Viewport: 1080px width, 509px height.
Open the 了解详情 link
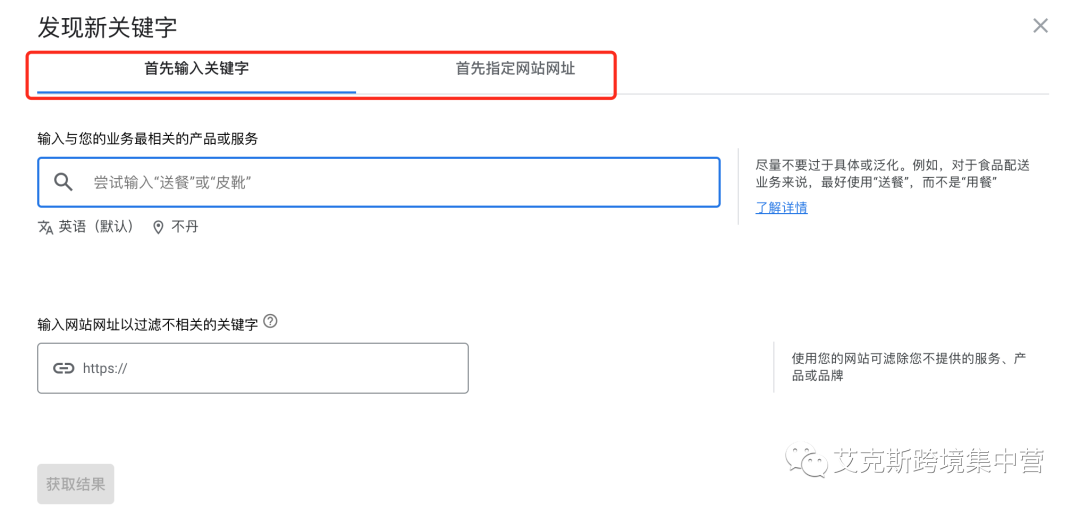coord(781,208)
